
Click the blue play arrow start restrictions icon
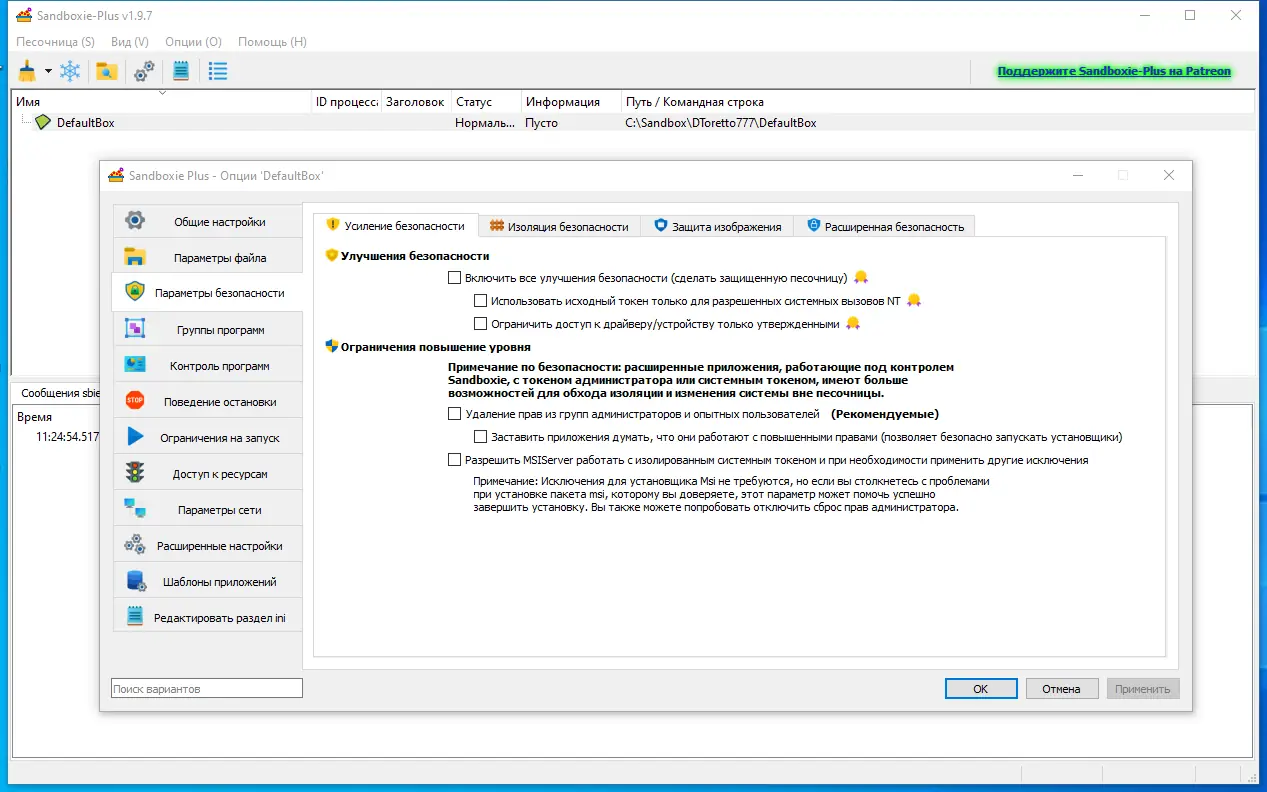tap(135, 437)
